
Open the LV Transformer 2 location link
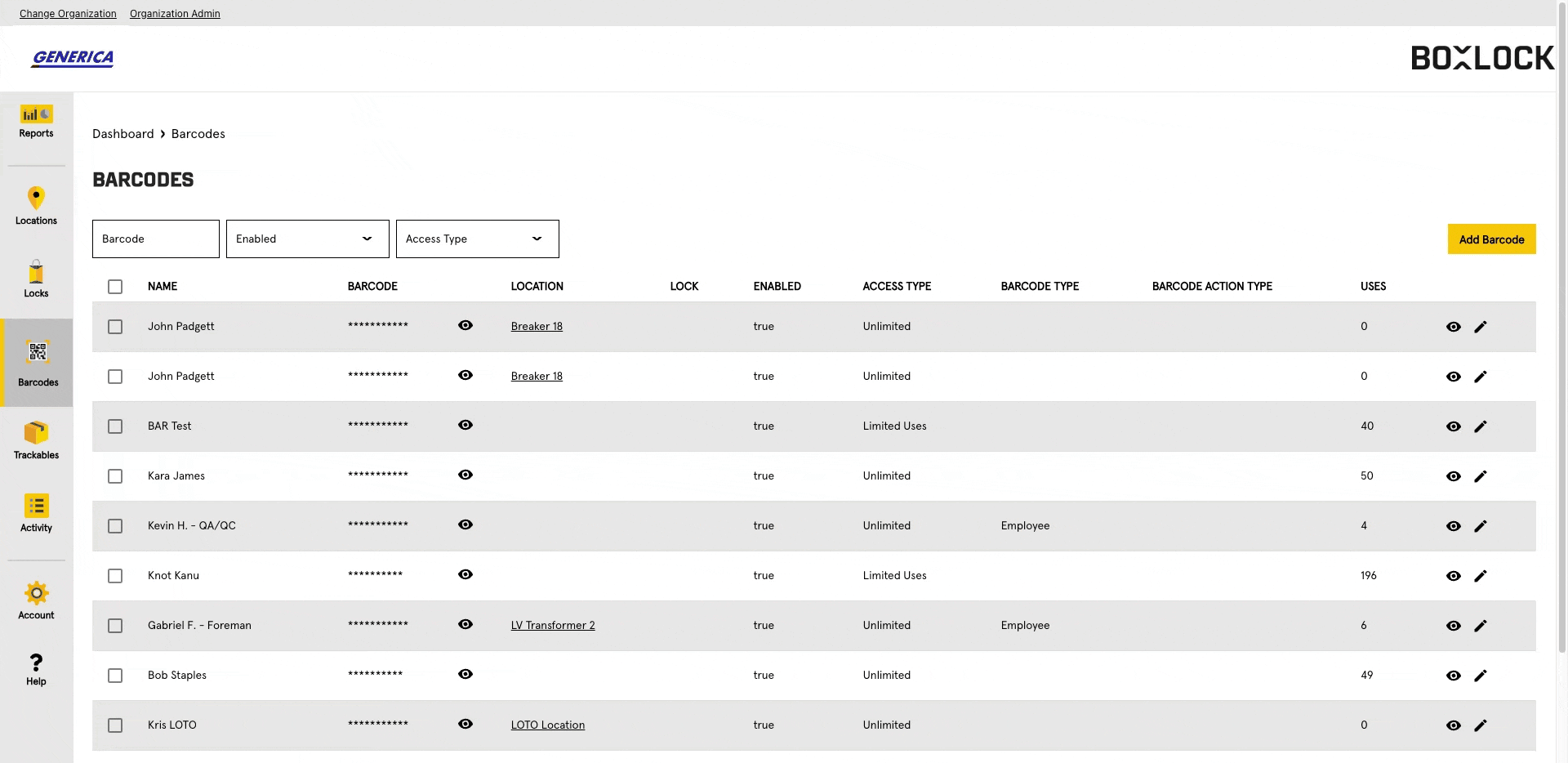553,626
